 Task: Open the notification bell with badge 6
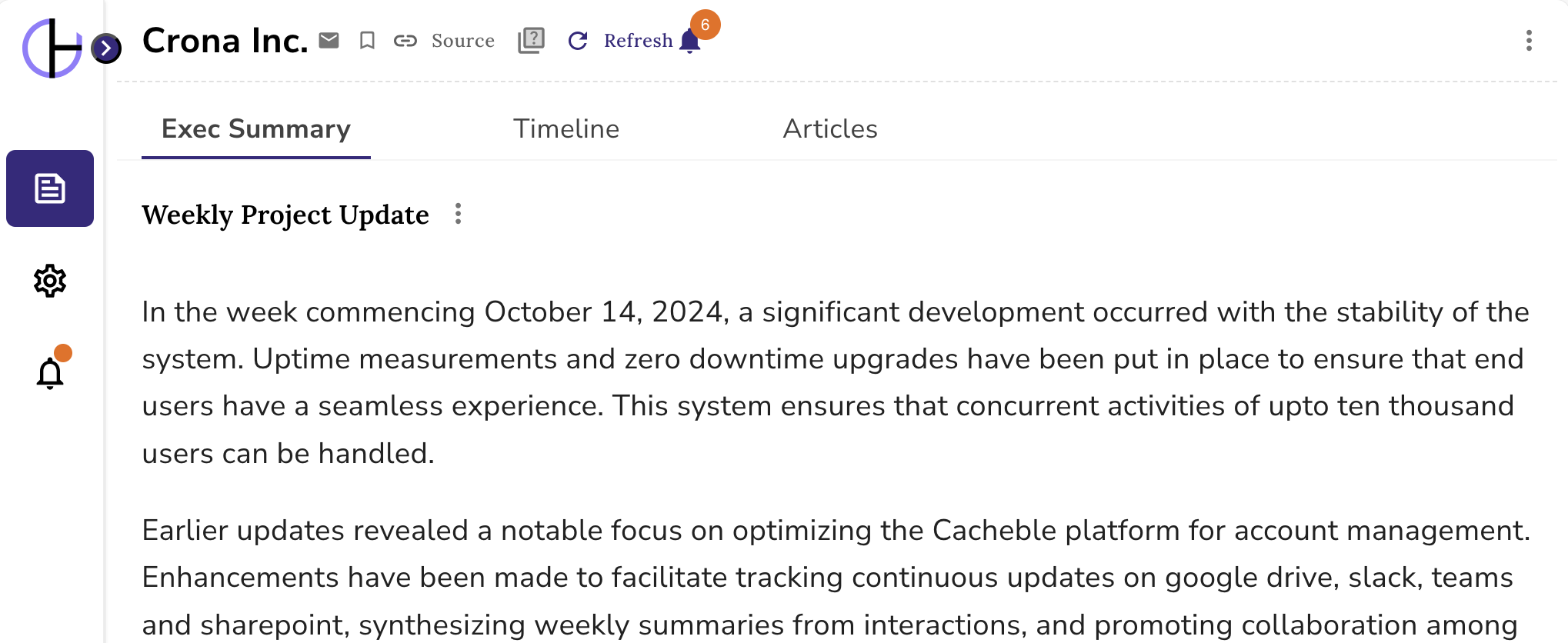coord(691,41)
